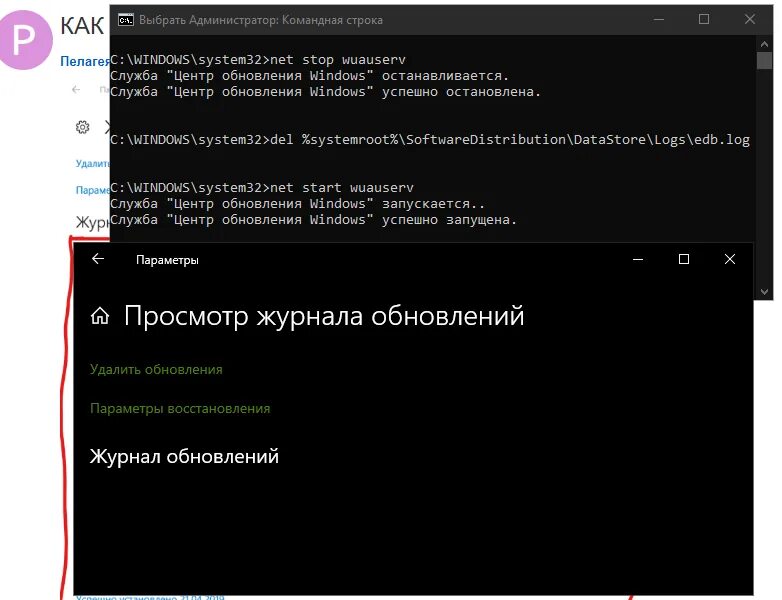Image resolution: width=782 pixels, height=600 pixels.
Task: Click the del edb.log command line
Action: (x=430, y=140)
